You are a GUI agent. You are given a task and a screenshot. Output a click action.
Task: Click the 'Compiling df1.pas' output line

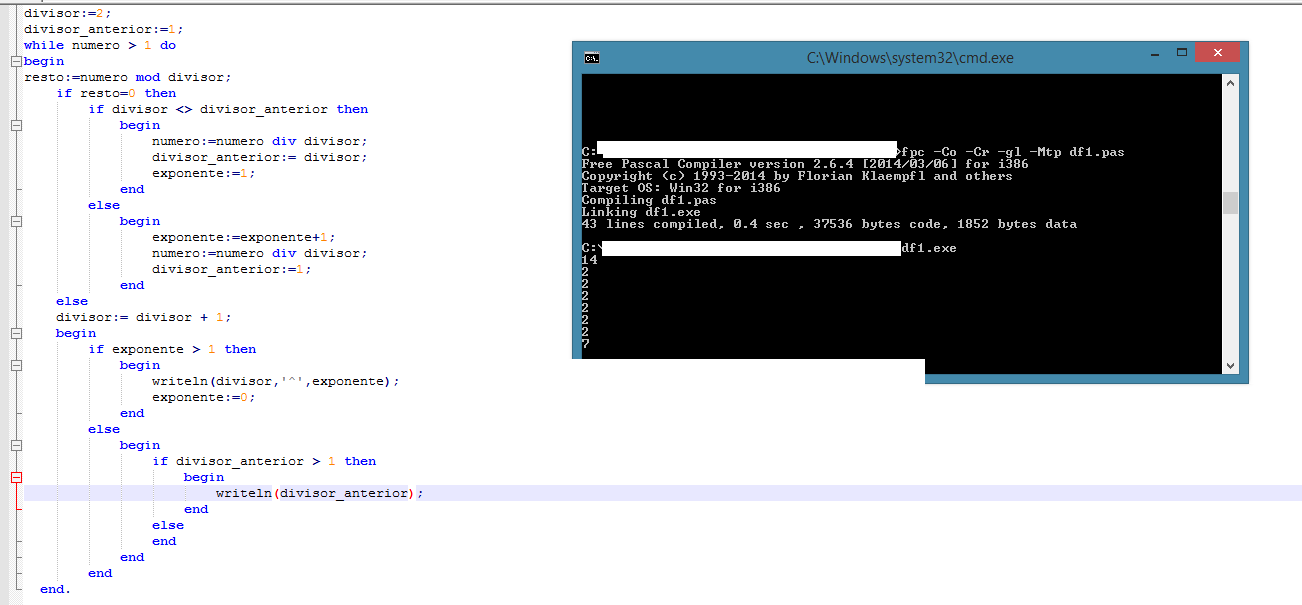[649, 200]
